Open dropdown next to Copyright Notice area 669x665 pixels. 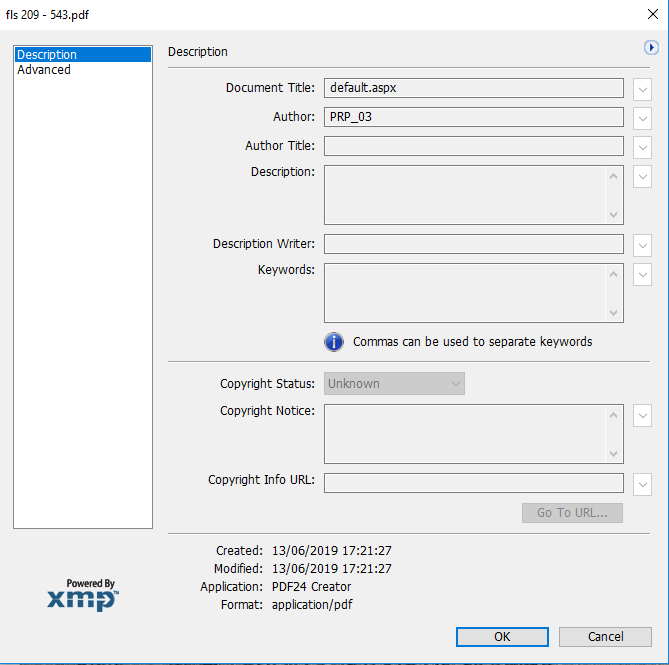click(x=642, y=415)
